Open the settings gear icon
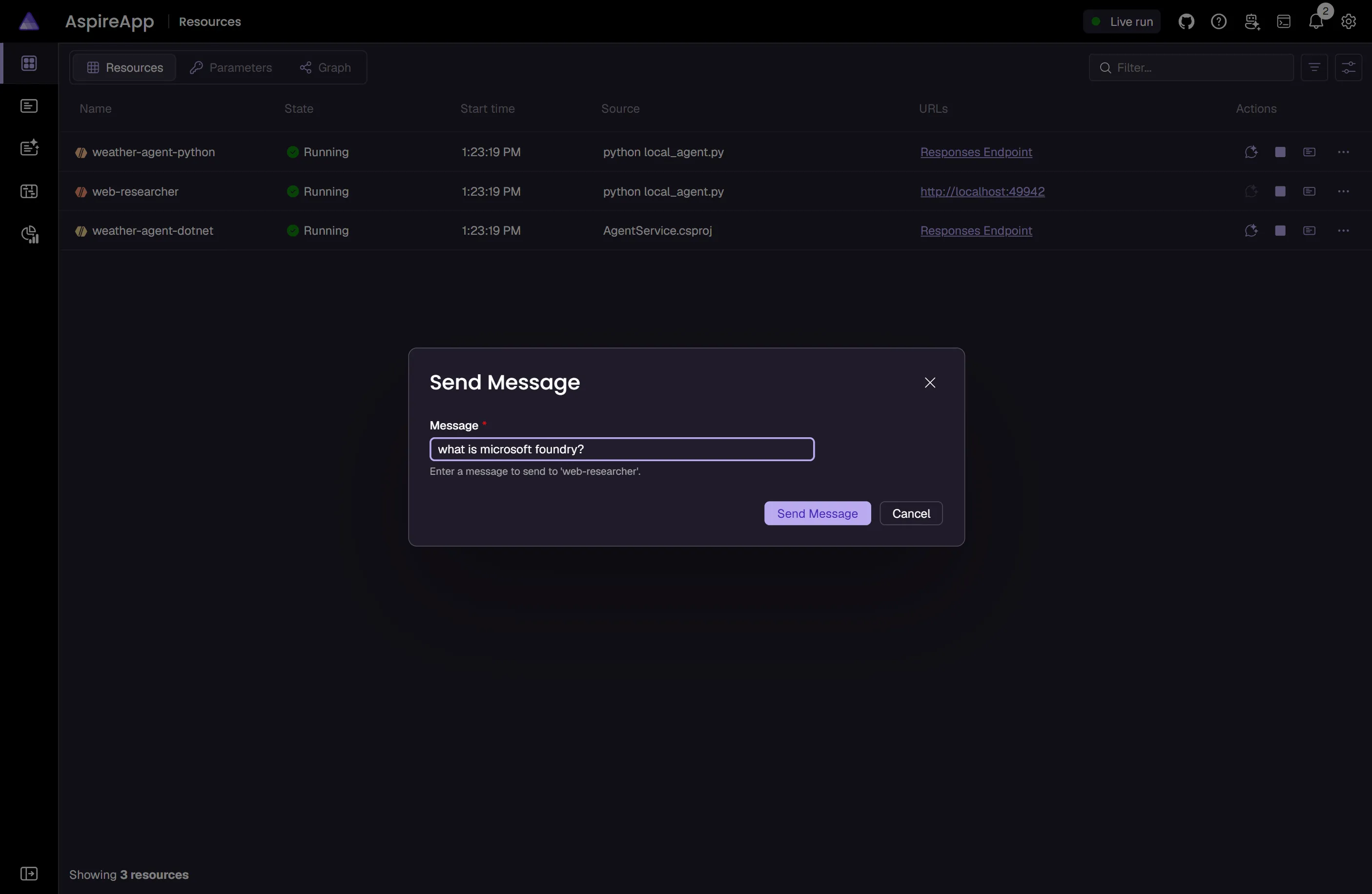Viewport: 1372px width, 894px height. coord(1348,21)
